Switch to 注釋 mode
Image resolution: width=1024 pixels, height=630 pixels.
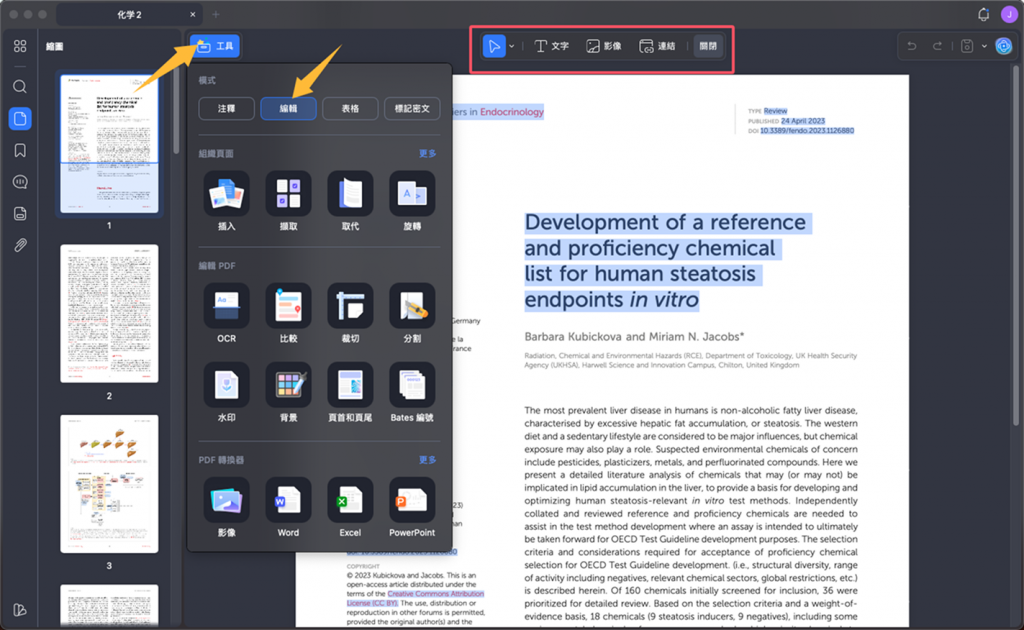coord(227,108)
